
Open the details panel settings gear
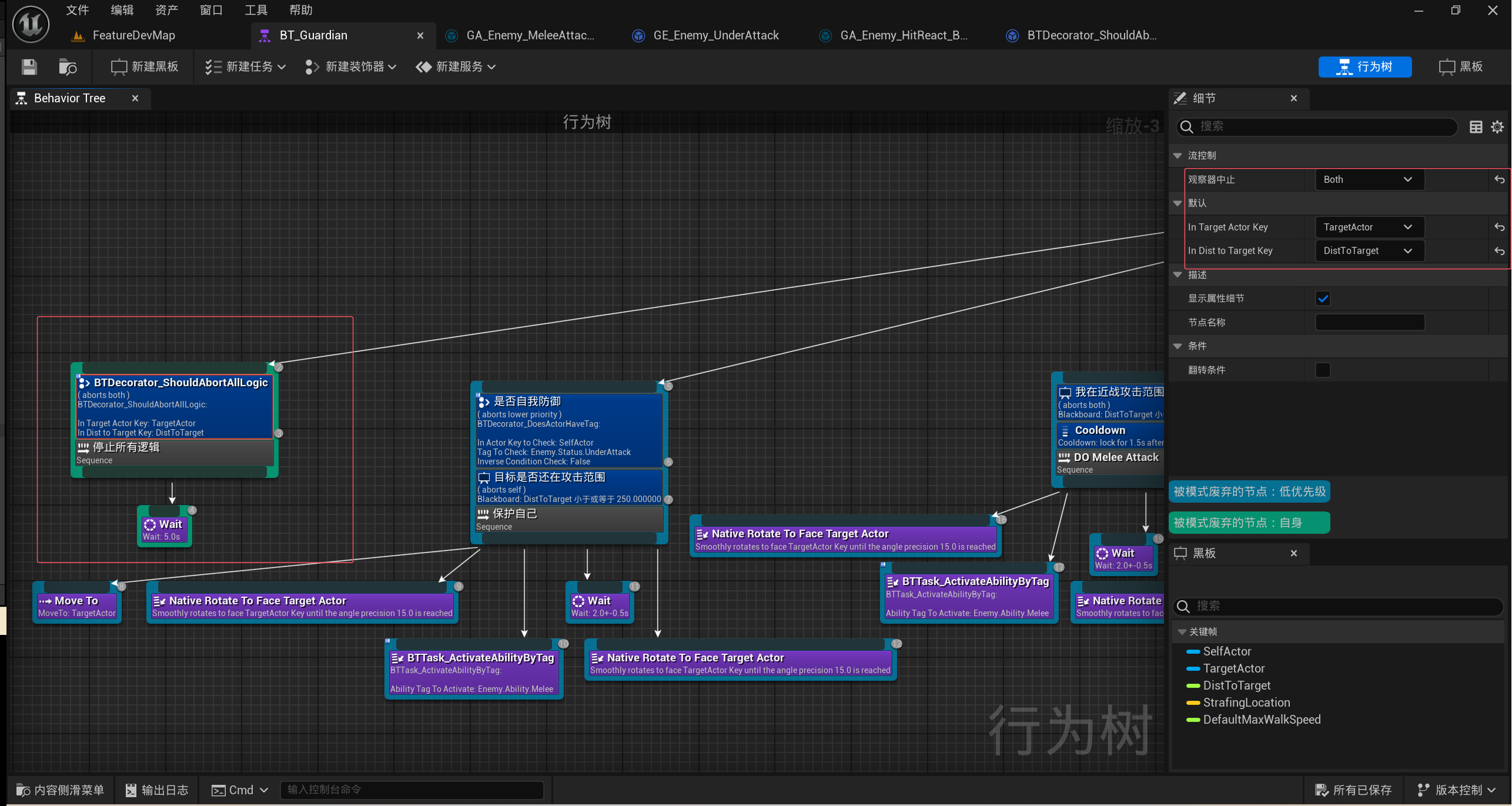click(1497, 127)
